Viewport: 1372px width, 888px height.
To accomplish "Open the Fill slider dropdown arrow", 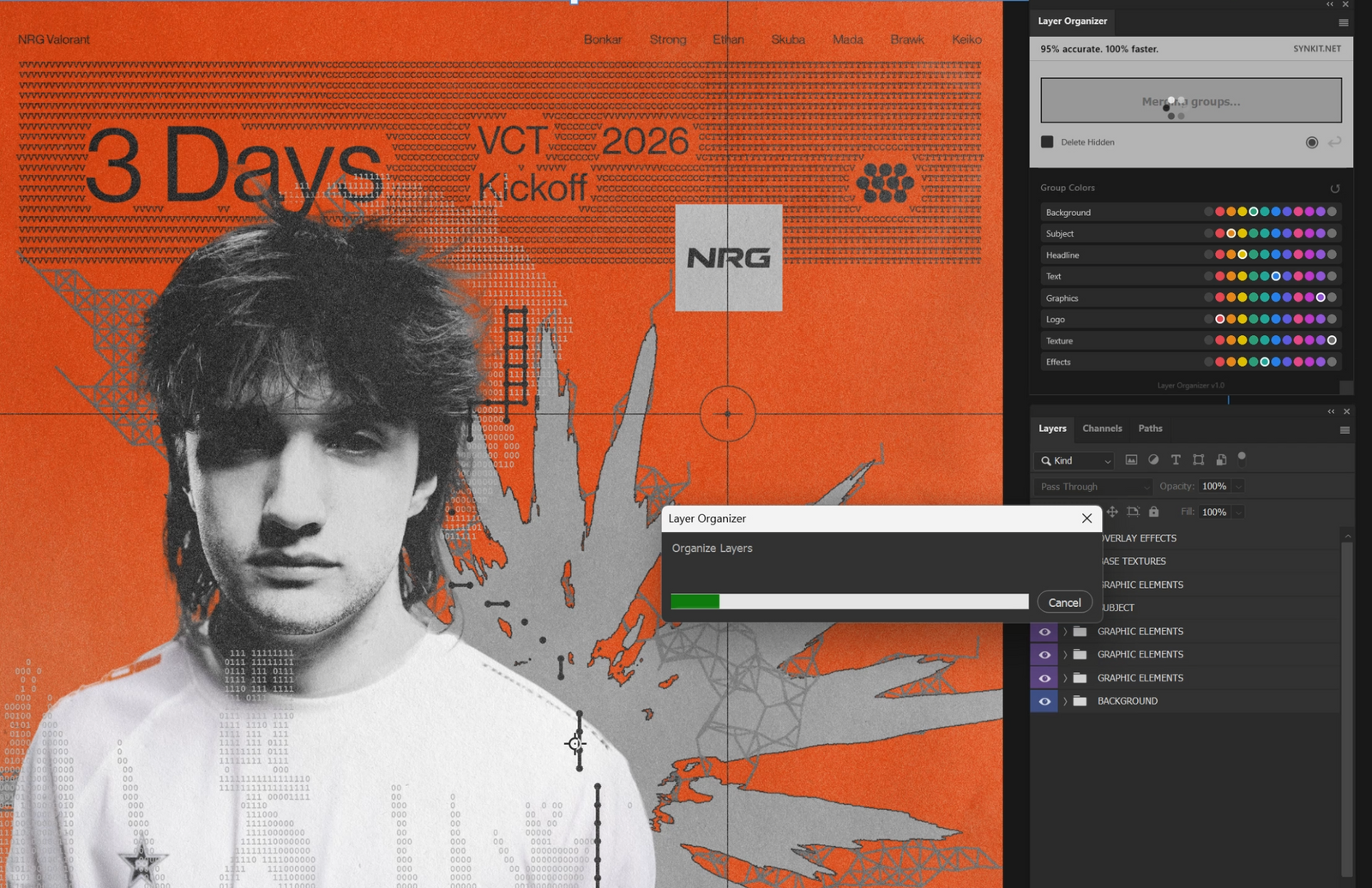I will [1238, 513].
